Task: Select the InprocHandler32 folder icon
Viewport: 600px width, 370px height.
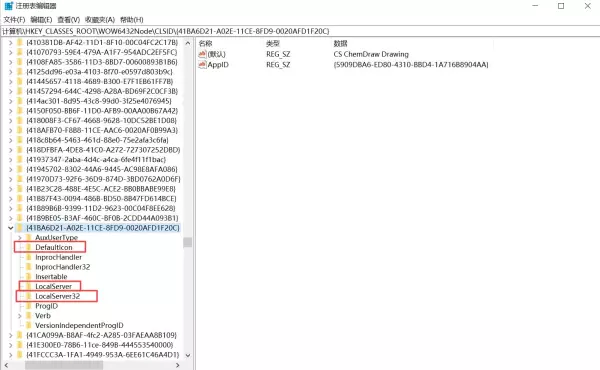Action: pos(29,267)
